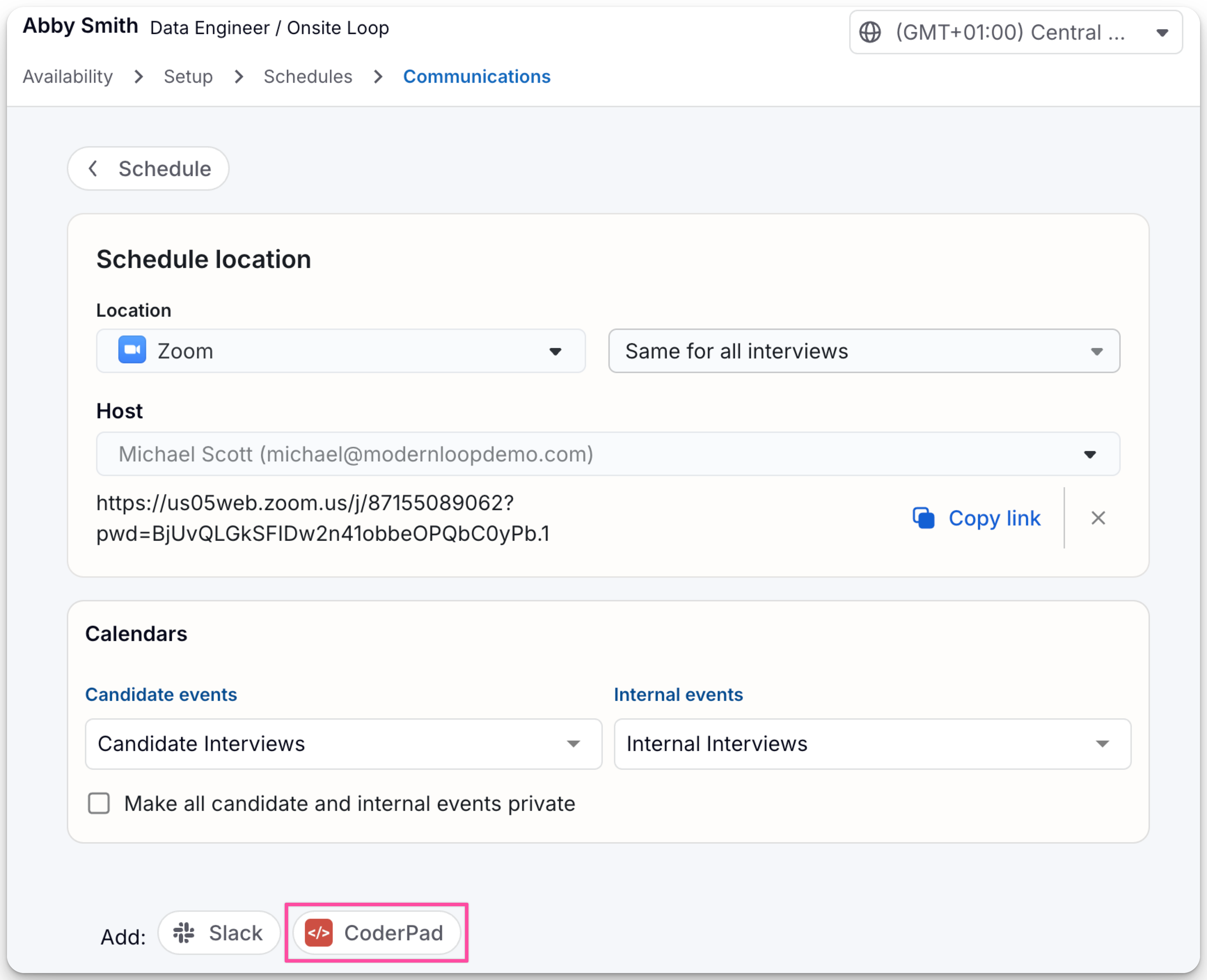The height and width of the screenshot is (980, 1207).
Task: Click chevron separator after Availability breadcrumb
Action: pos(139,77)
